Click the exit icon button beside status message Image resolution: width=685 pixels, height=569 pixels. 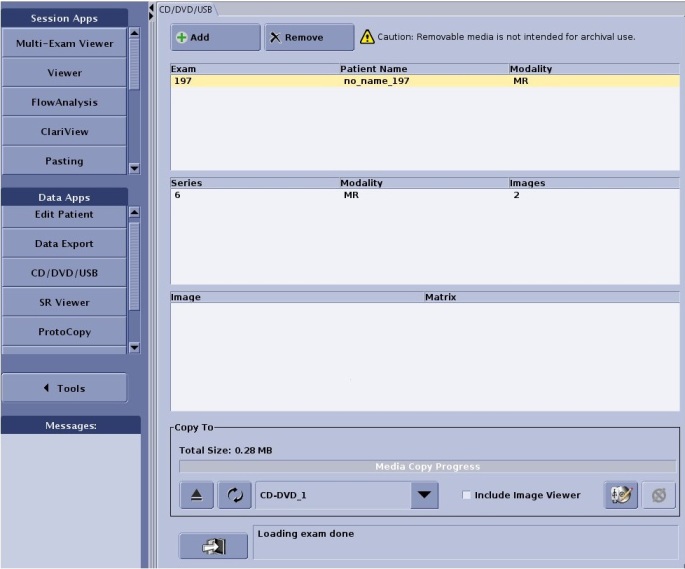[214, 546]
